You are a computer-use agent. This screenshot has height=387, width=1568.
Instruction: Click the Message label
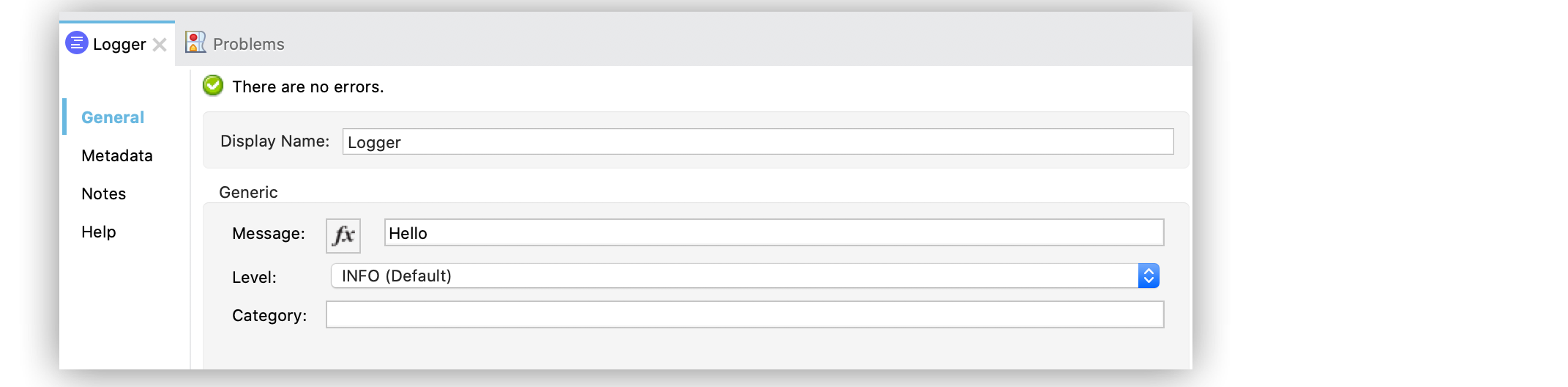click(269, 233)
